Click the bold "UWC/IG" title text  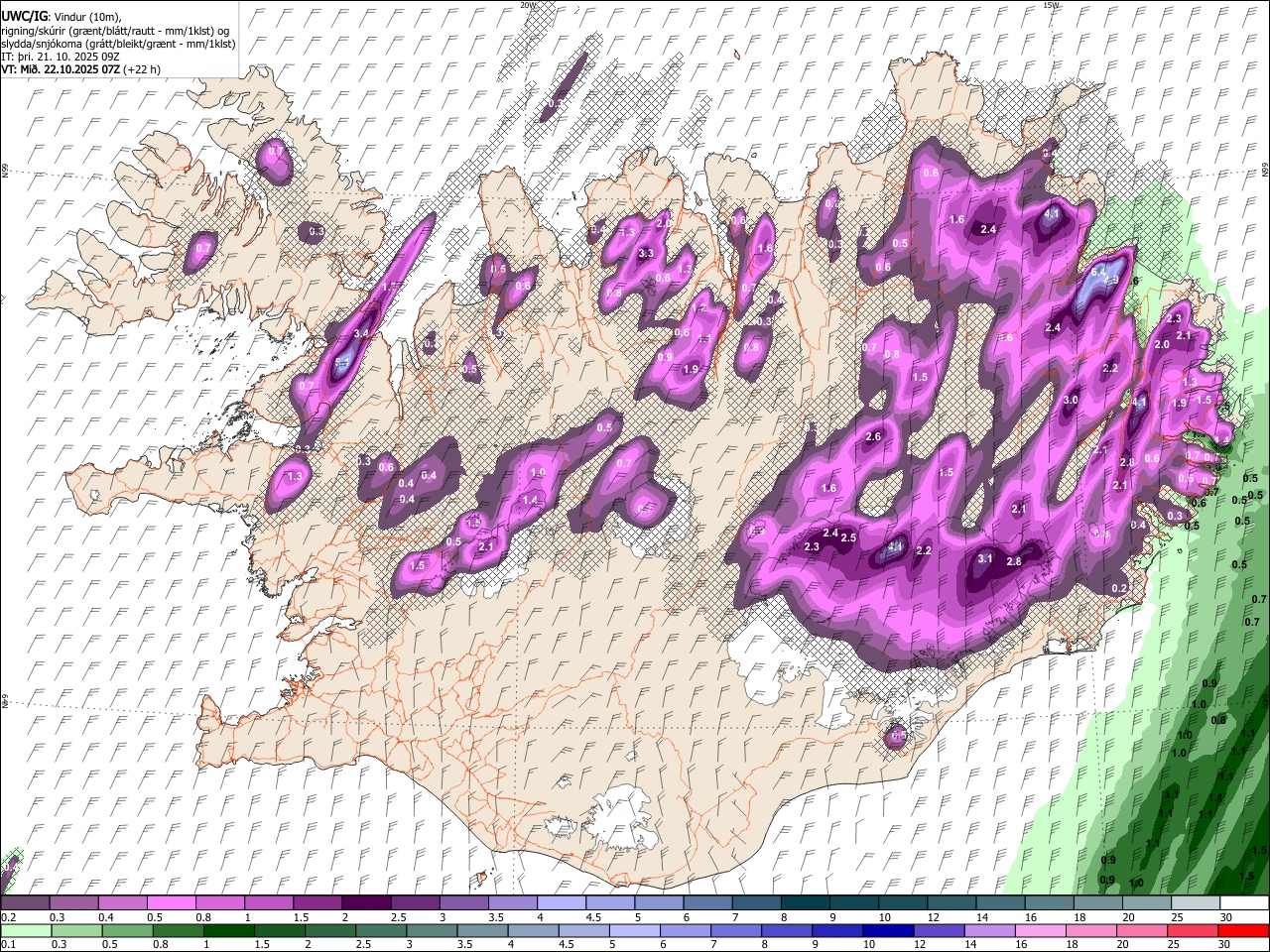pos(24,16)
